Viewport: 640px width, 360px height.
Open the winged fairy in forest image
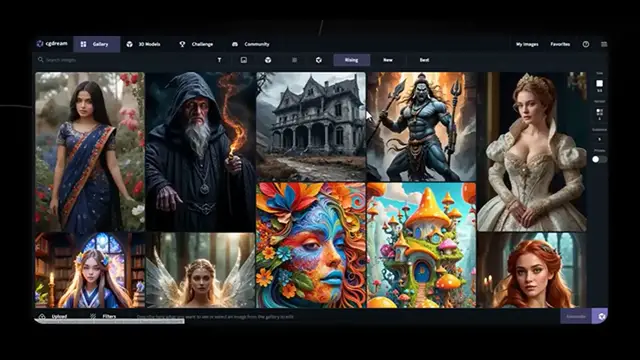click(200, 270)
